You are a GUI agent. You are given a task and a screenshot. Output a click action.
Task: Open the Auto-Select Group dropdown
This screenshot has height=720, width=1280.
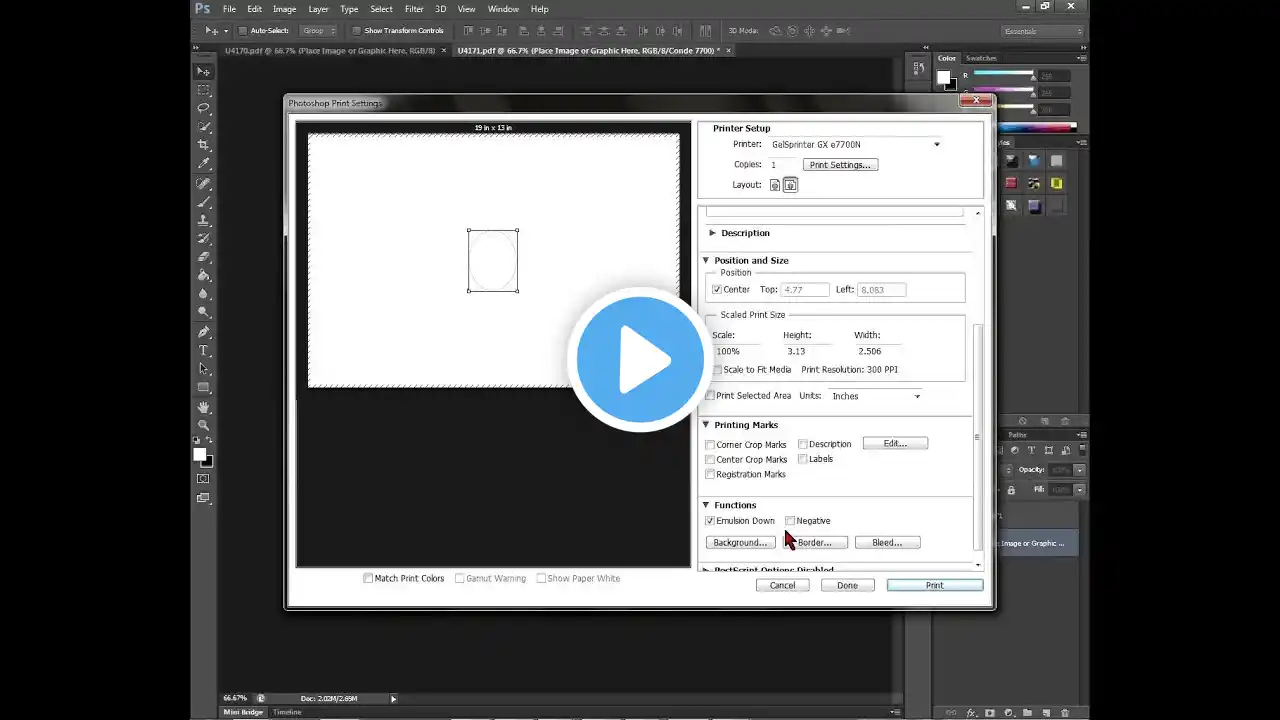318,31
